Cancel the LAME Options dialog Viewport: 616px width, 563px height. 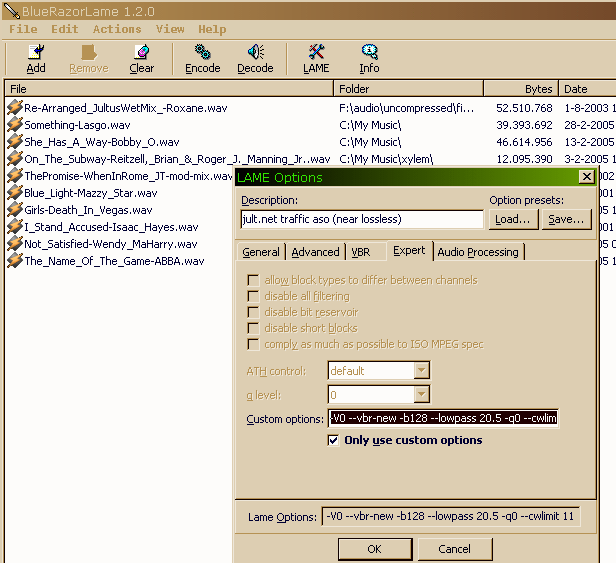(455, 549)
